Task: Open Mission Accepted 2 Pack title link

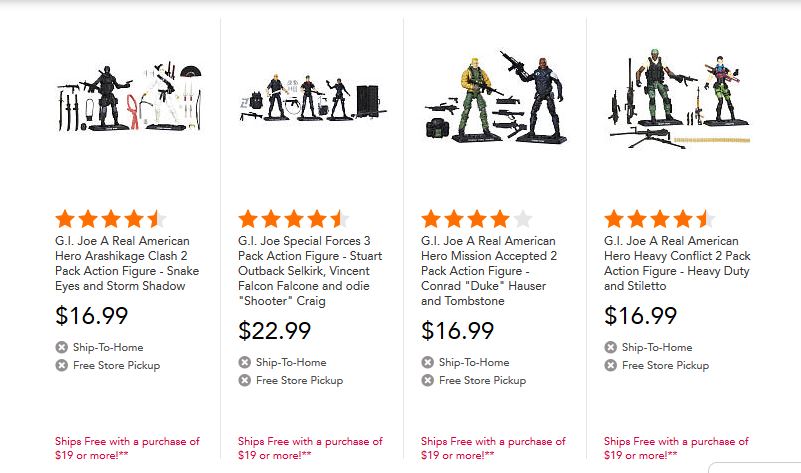Action: coord(488,271)
